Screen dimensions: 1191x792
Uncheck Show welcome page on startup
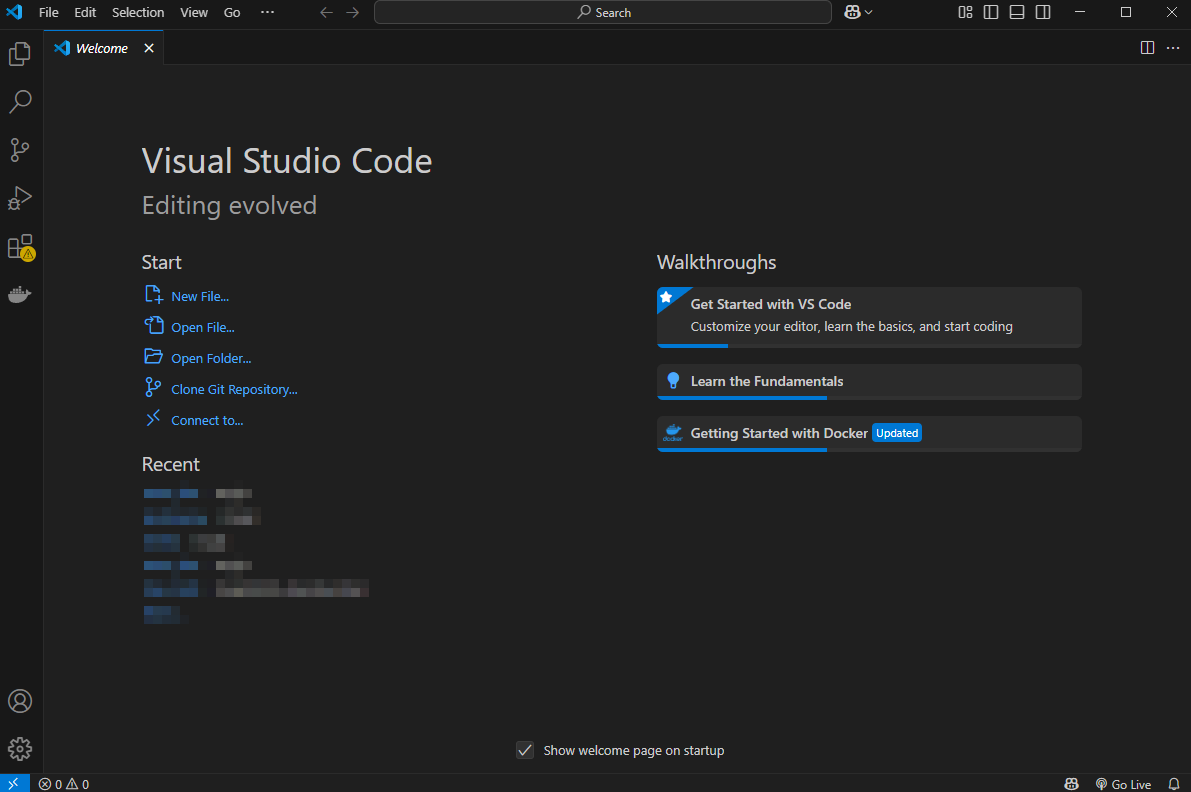[525, 750]
